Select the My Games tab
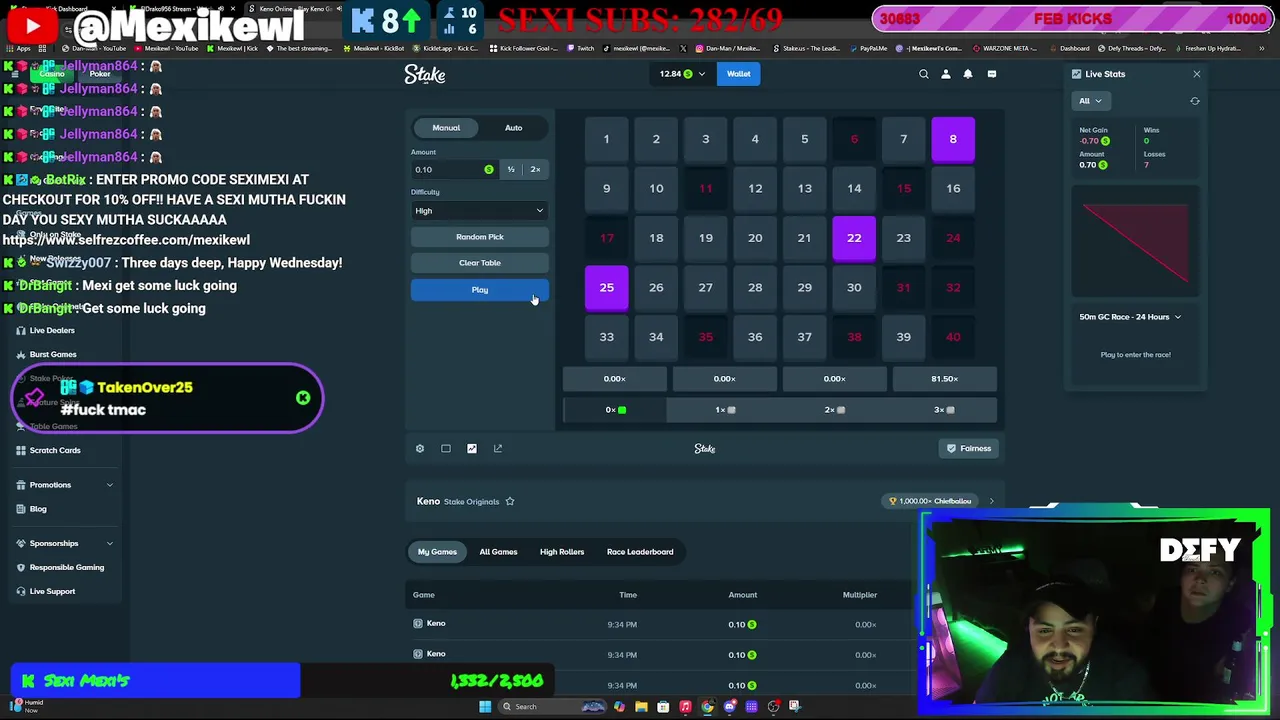 437,552
